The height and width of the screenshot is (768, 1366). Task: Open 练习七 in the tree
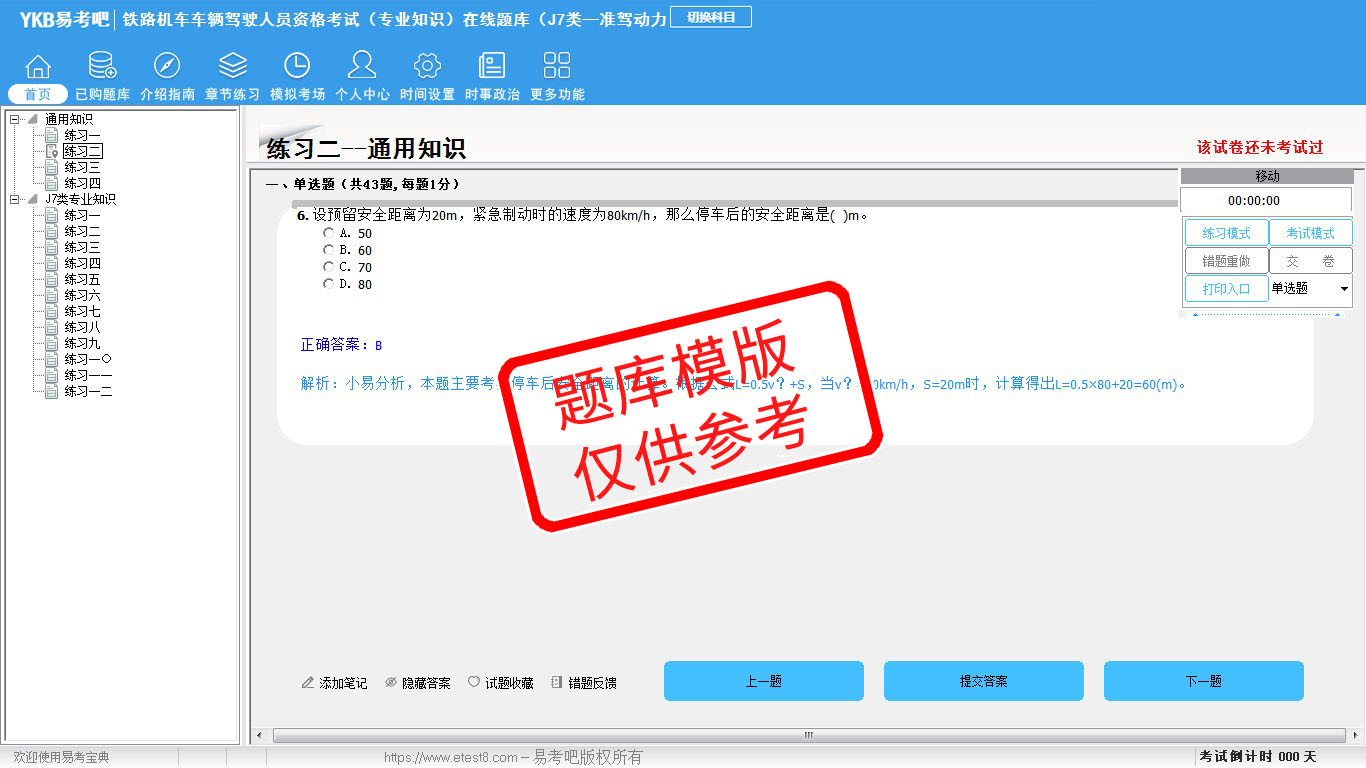pos(82,311)
